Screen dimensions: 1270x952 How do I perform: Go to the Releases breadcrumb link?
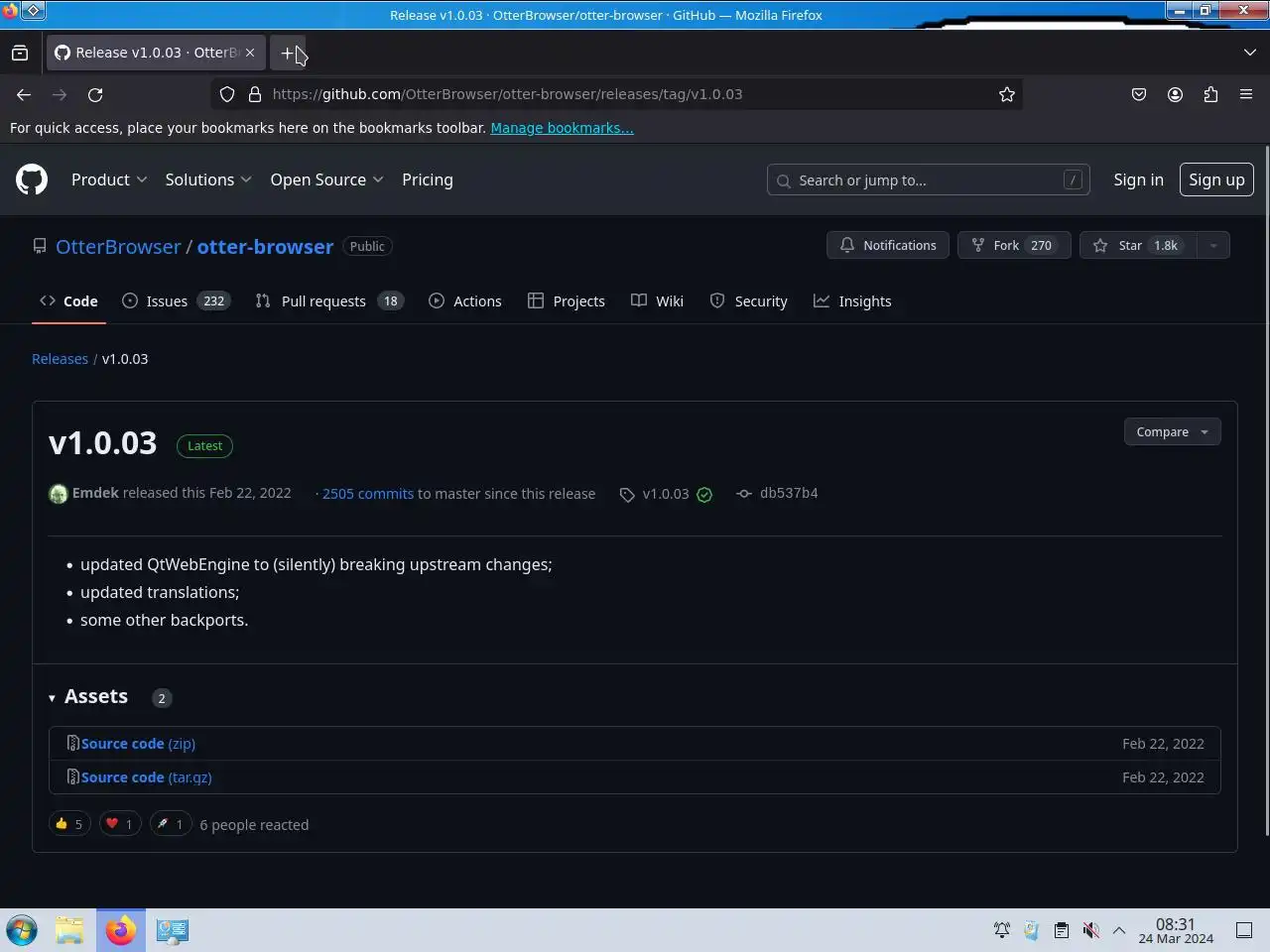coord(60,359)
